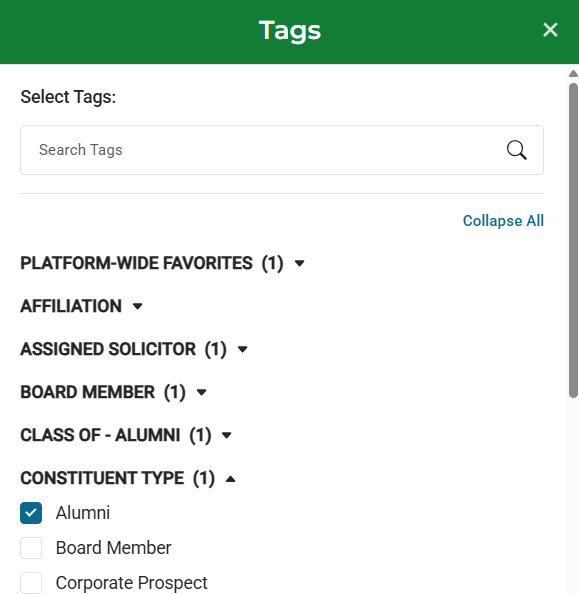Close the Tags panel with X icon

[x=550, y=30]
